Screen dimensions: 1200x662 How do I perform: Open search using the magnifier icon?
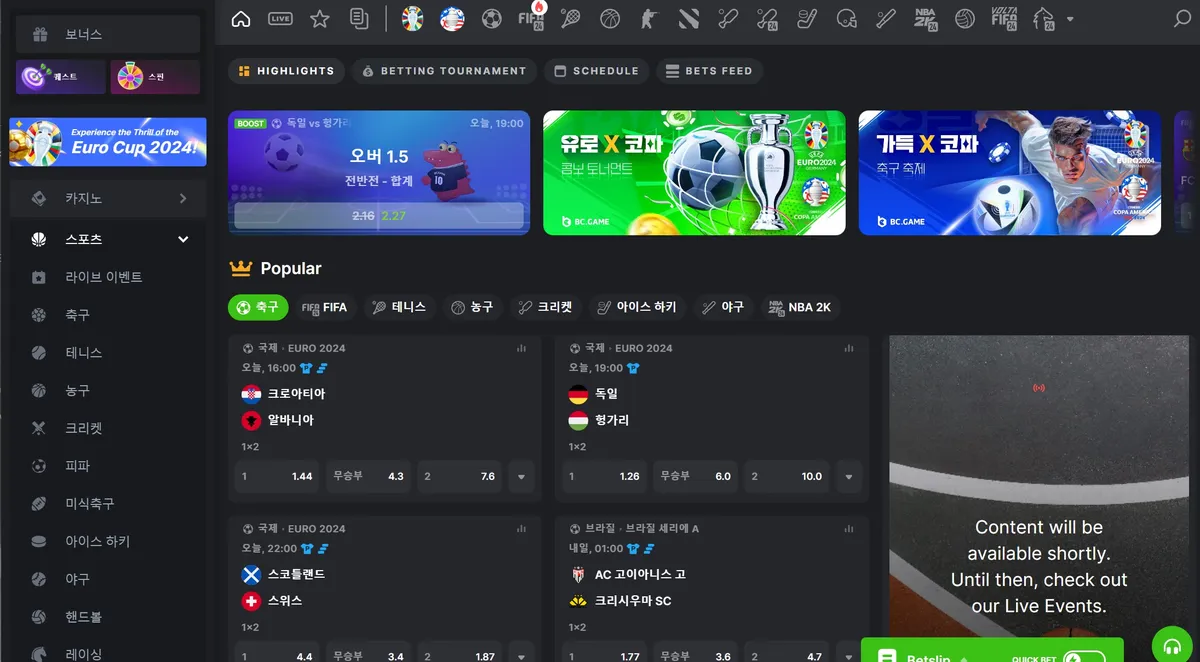pyautogui.click(x=1181, y=18)
